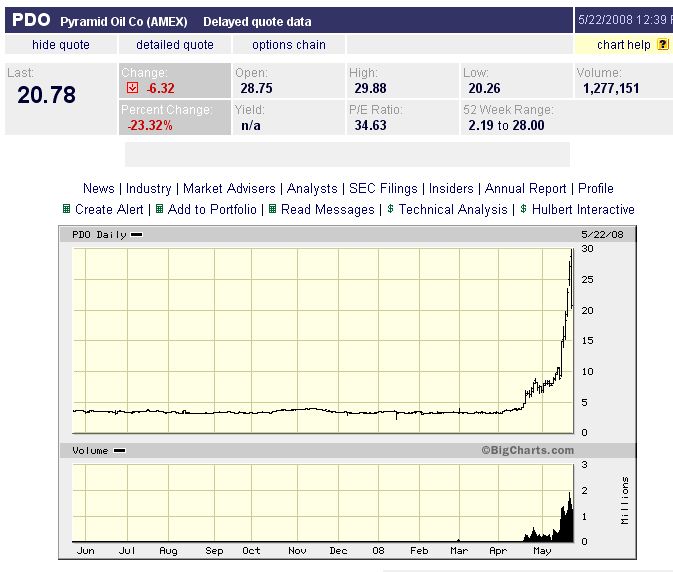
Task: Open the Insiders link
Action: pyautogui.click(x=451, y=188)
